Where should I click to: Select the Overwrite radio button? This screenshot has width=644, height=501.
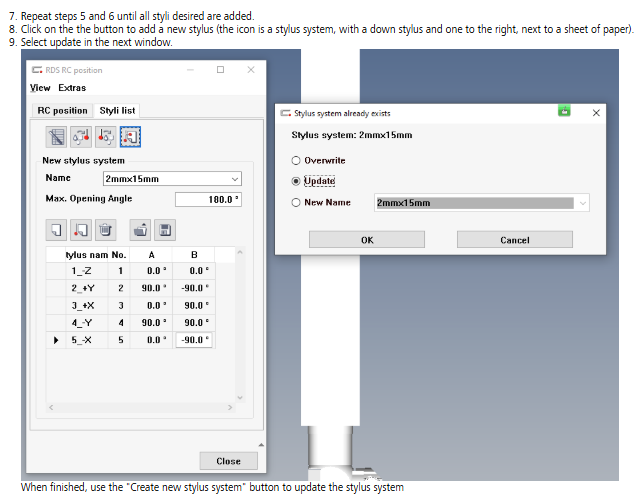point(296,161)
